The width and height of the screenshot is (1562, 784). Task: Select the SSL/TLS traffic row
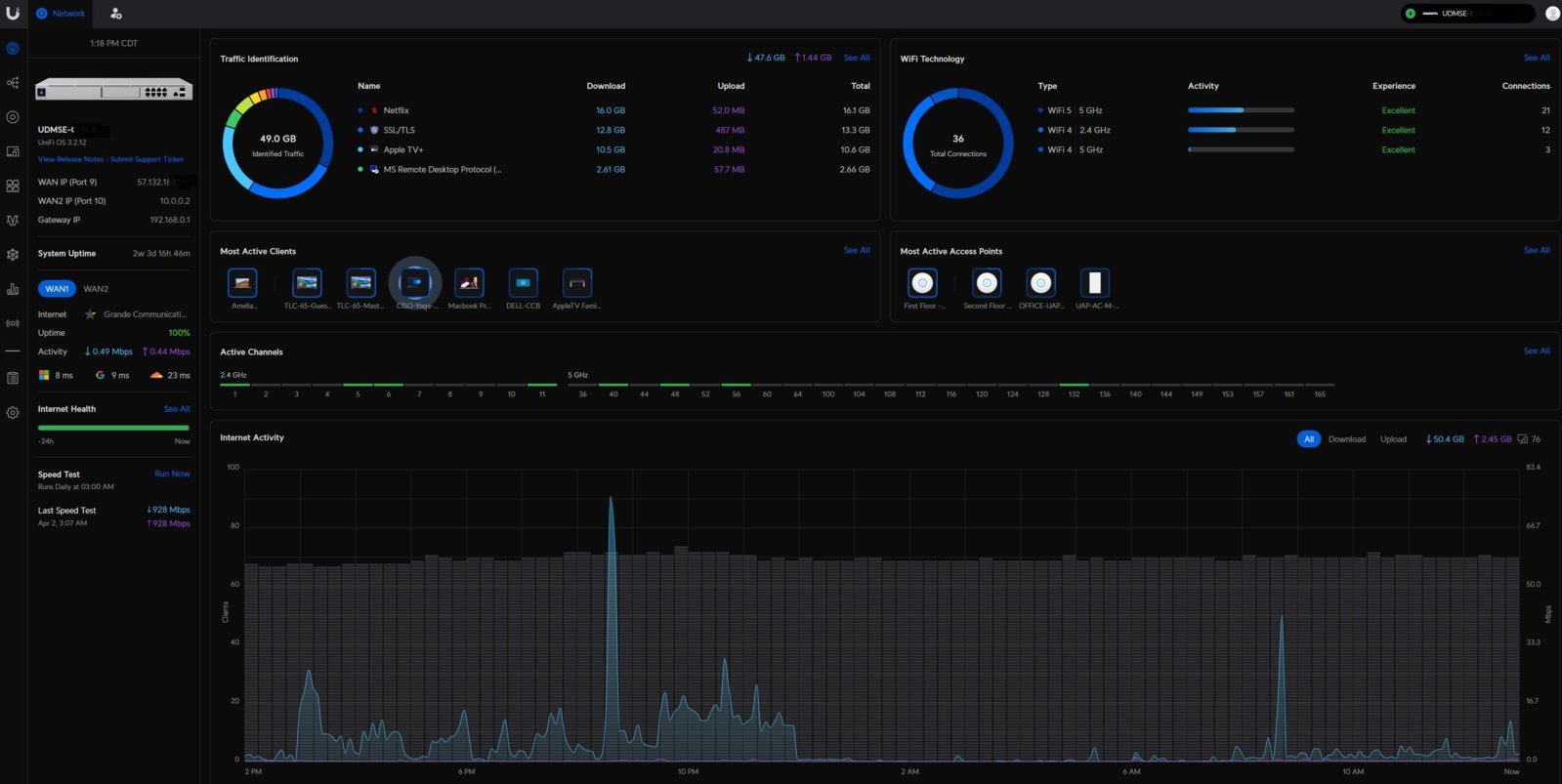click(613, 130)
